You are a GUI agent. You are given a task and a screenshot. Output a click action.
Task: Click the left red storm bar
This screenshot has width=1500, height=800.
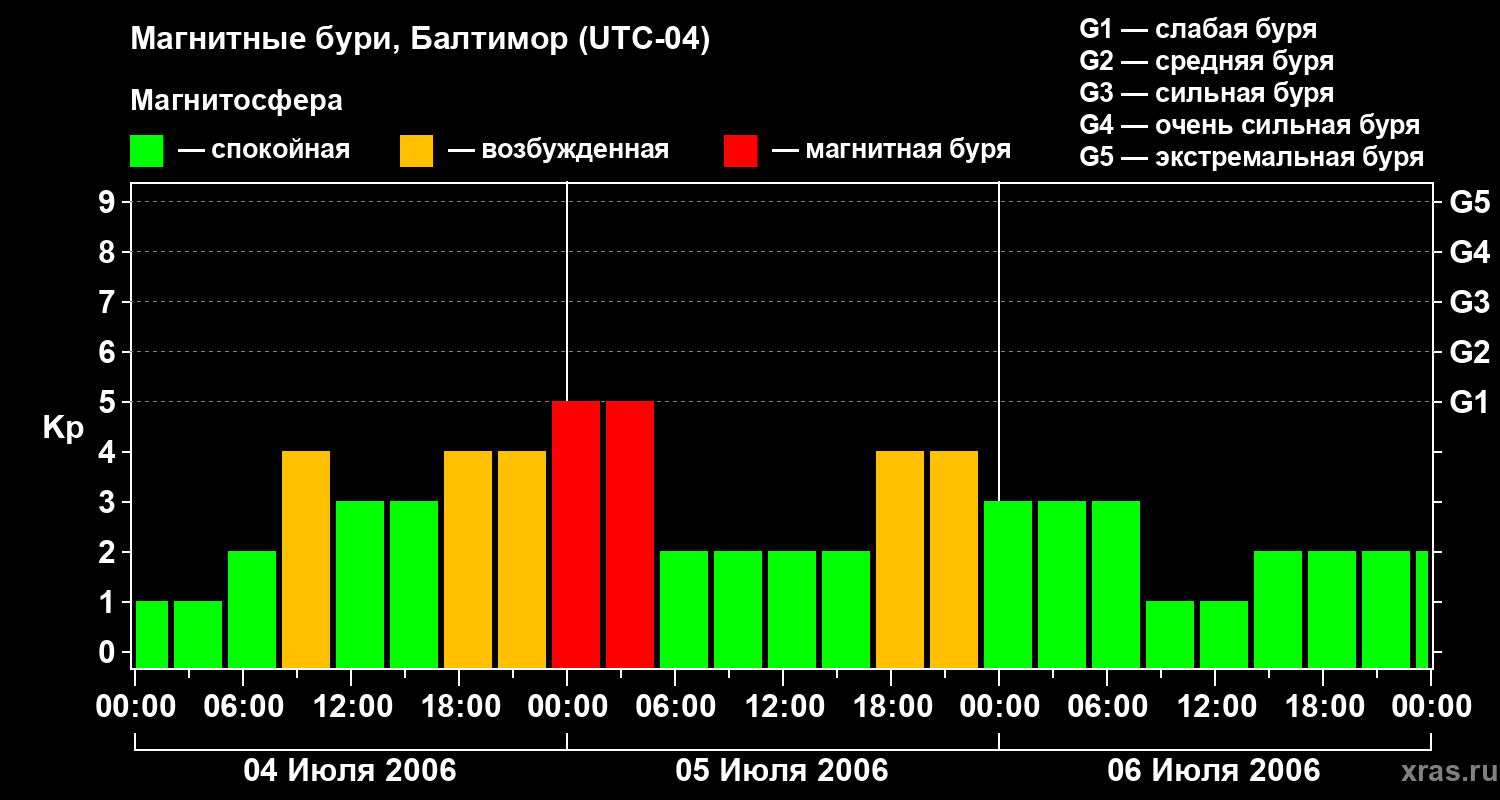tap(576, 535)
